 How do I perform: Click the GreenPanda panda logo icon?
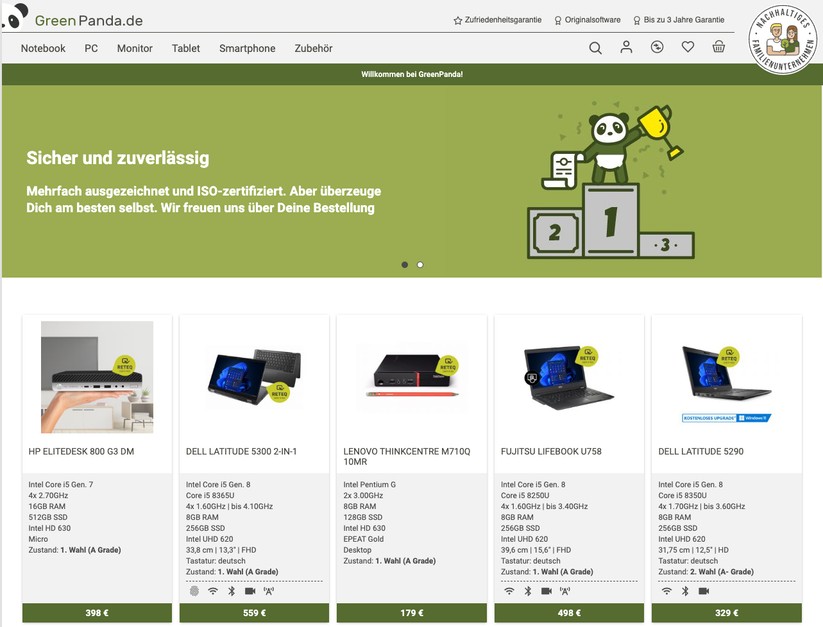pos(15,16)
